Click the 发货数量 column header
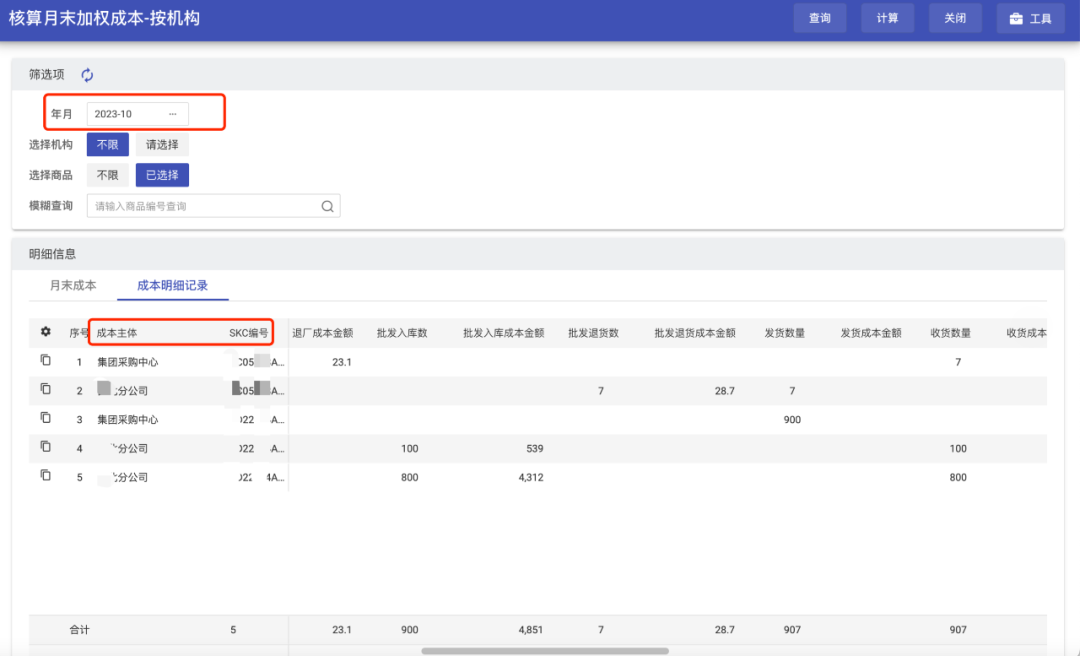1080x656 pixels. (785, 333)
